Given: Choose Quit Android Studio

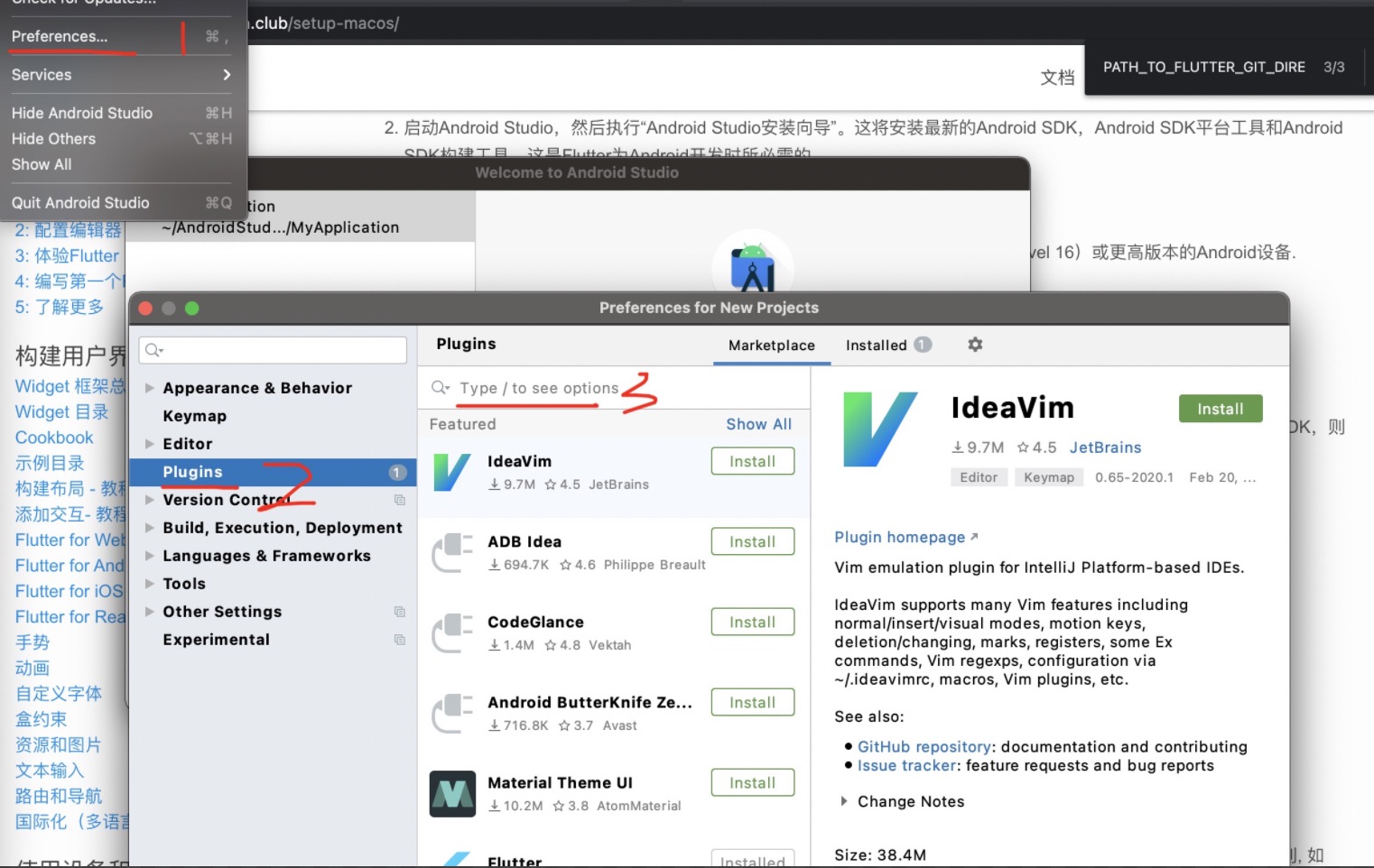Looking at the screenshot, I should [x=122, y=203].
